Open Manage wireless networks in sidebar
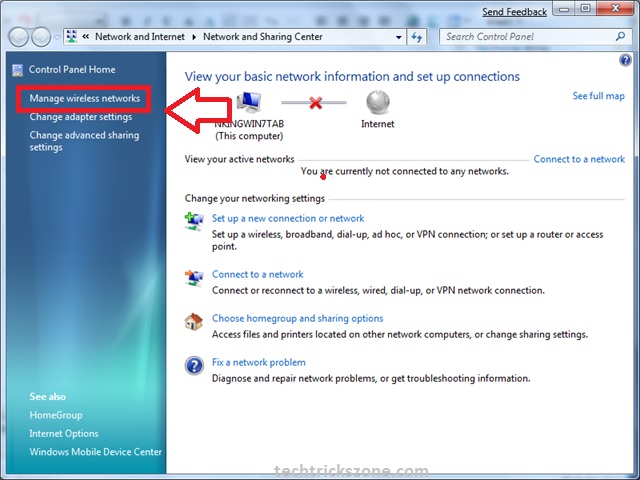The image size is (640, 480). pyautogui.click(x=85, y=98)
